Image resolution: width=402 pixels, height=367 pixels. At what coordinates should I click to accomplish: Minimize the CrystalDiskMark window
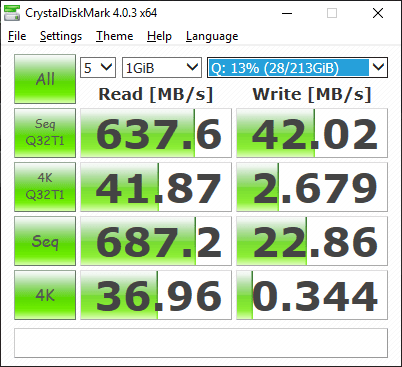click(287, 13)
